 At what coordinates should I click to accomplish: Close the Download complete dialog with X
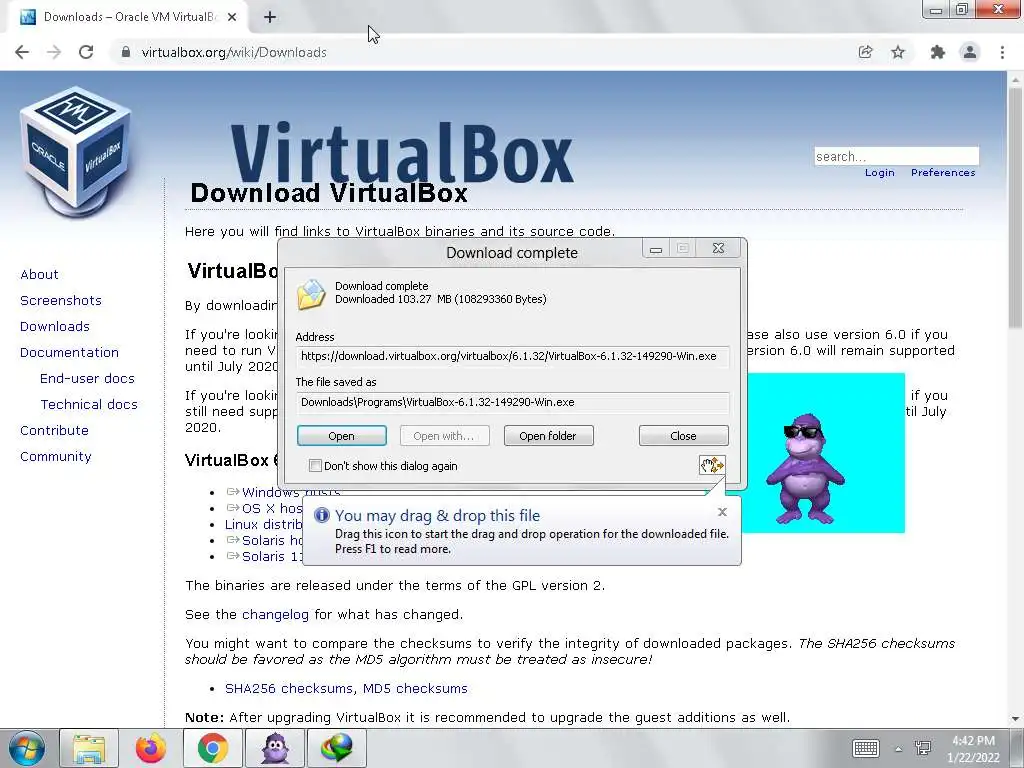pyautogui.click(x=718, y=248)
